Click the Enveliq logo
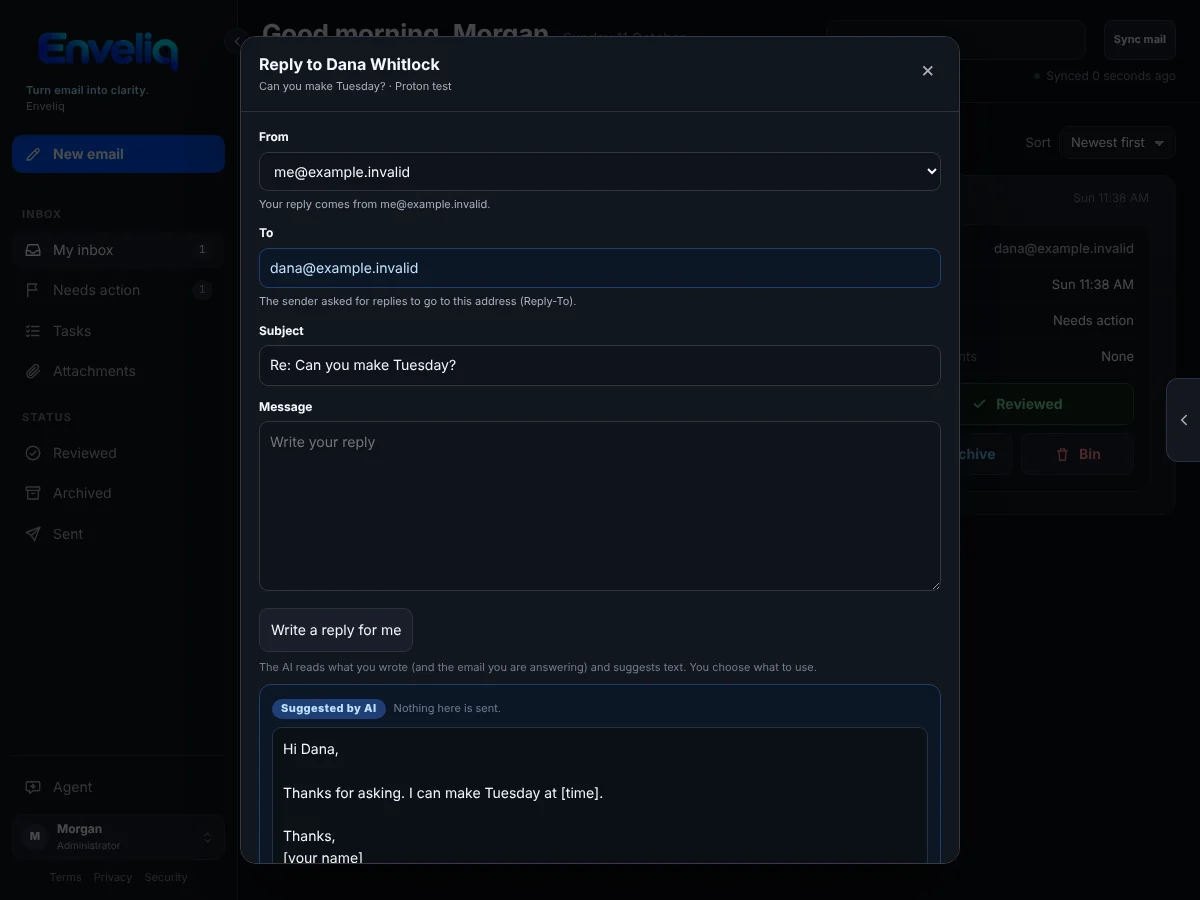The height and width of the screenshot is (900, 1200). pos(108,49)
